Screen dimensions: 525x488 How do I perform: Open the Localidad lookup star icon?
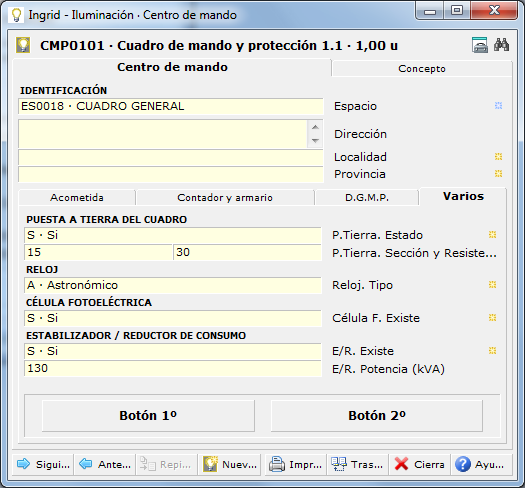click(x=499, y=156)
